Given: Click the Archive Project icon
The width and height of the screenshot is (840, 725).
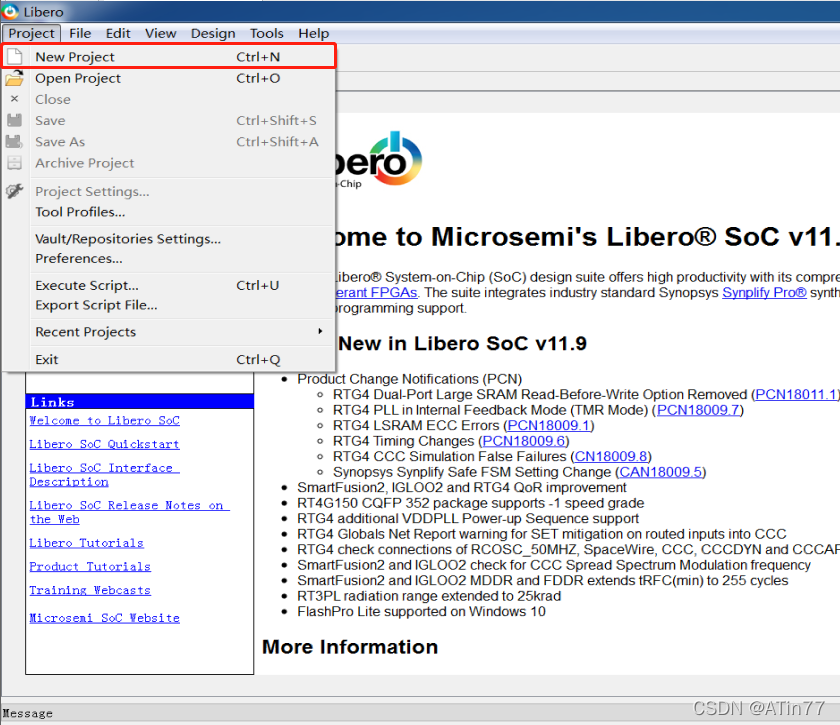Looking at the screenshot, I should coord(14,163).
